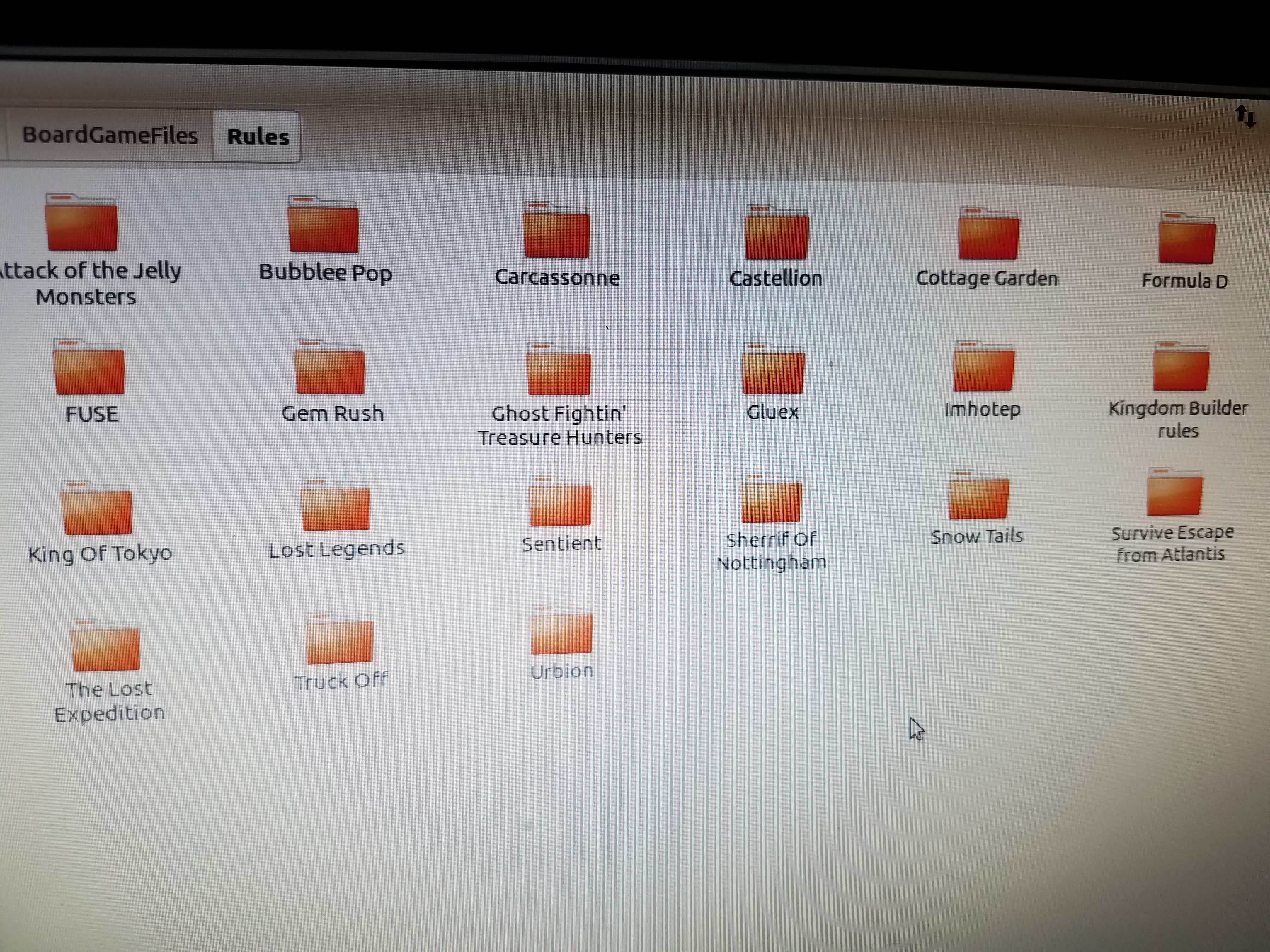The image size is (1270, 952).
Task: Select the 'Imhotep' name label
Action: tap(982, 410)
